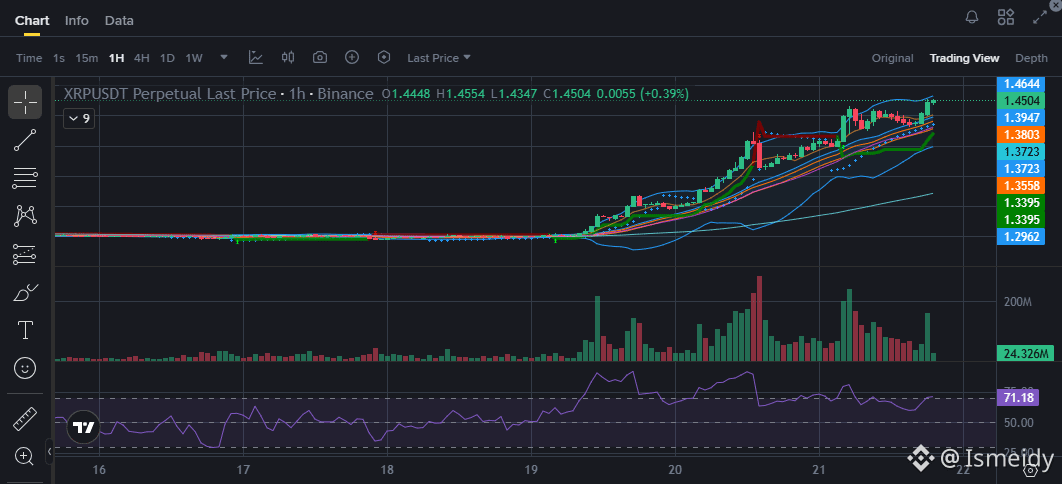The width and height of the screenshot is (1062, 484).
Task: Click the 1.2962 lower band label
Action: pyautogui.click(x=1021, y=236)
